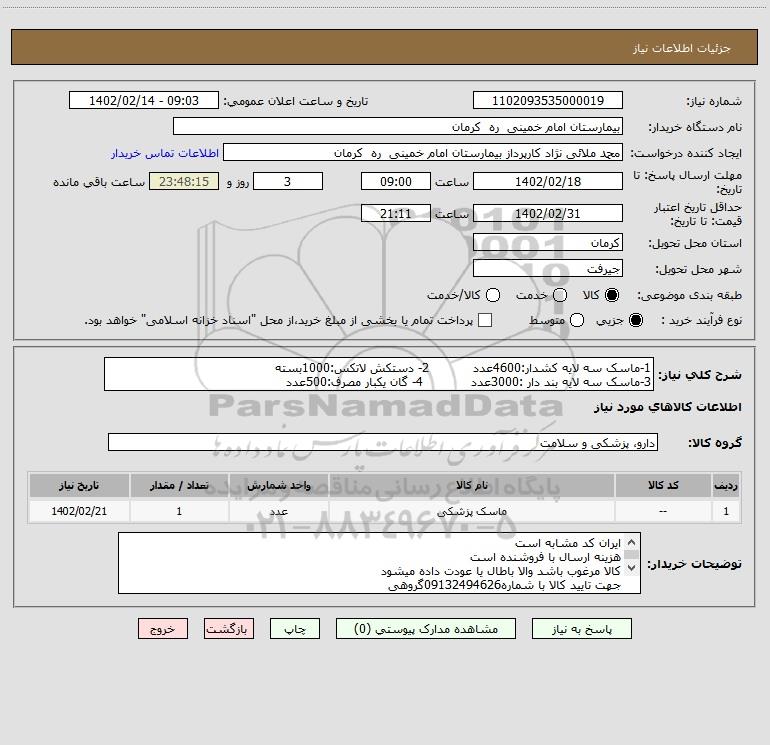Select the متوسط purchase type radio

pyautogui.click(x=577, y=320)
